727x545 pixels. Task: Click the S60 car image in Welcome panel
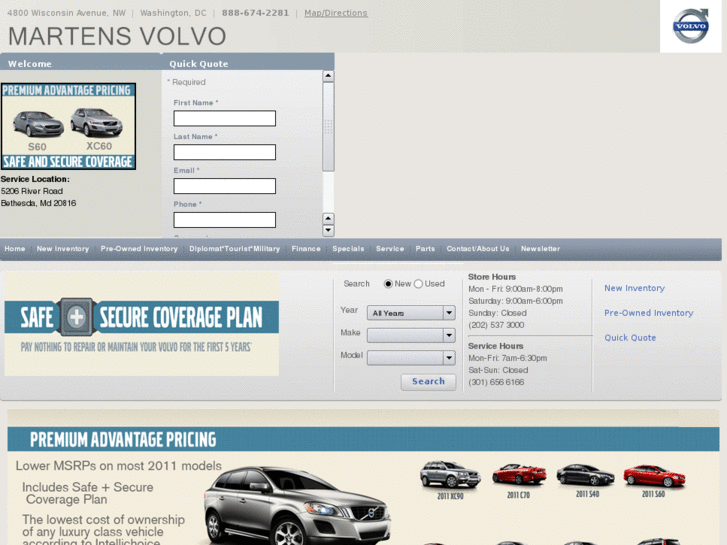click(x=38, y=124)
